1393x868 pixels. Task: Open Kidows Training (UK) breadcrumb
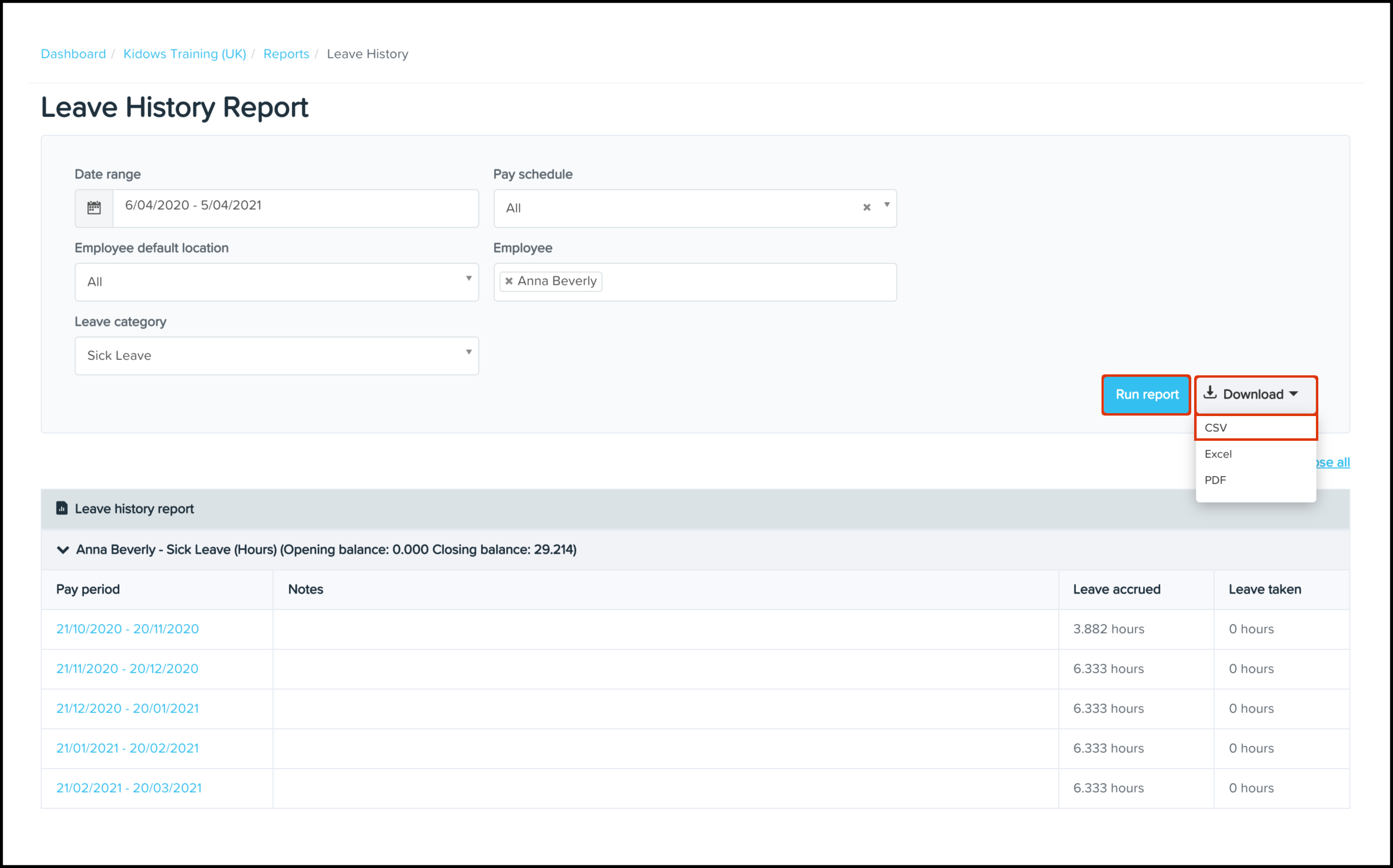click(184, 54)
